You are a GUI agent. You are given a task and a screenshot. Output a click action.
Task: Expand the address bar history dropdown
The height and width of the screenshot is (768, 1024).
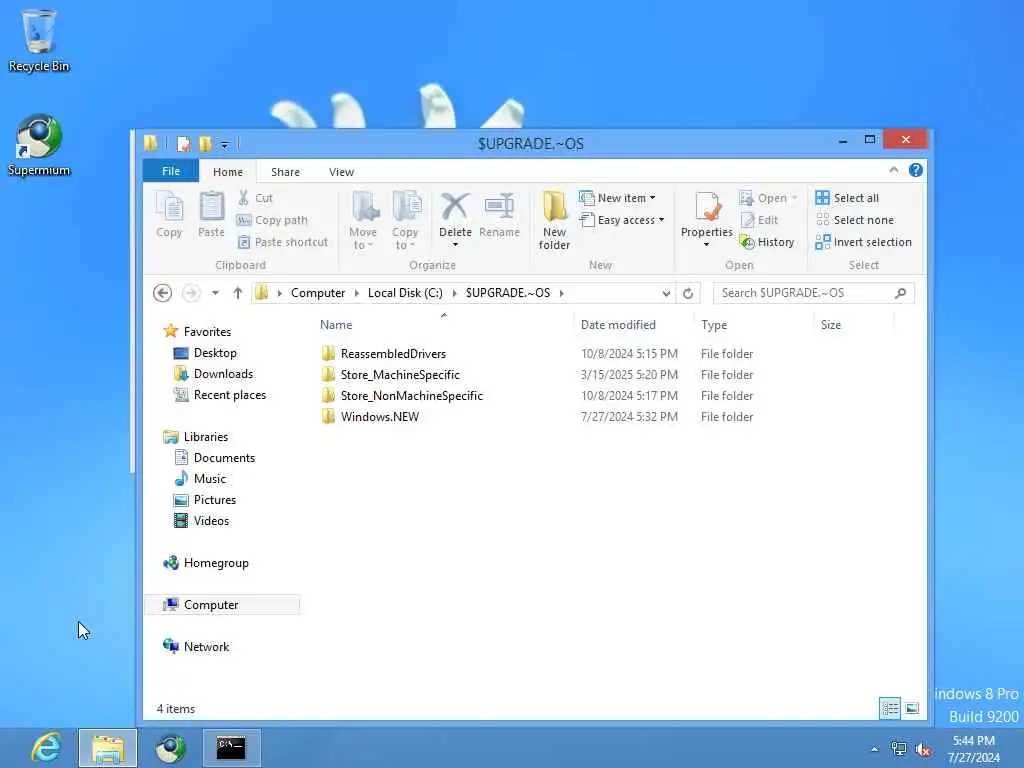(665, 293)
